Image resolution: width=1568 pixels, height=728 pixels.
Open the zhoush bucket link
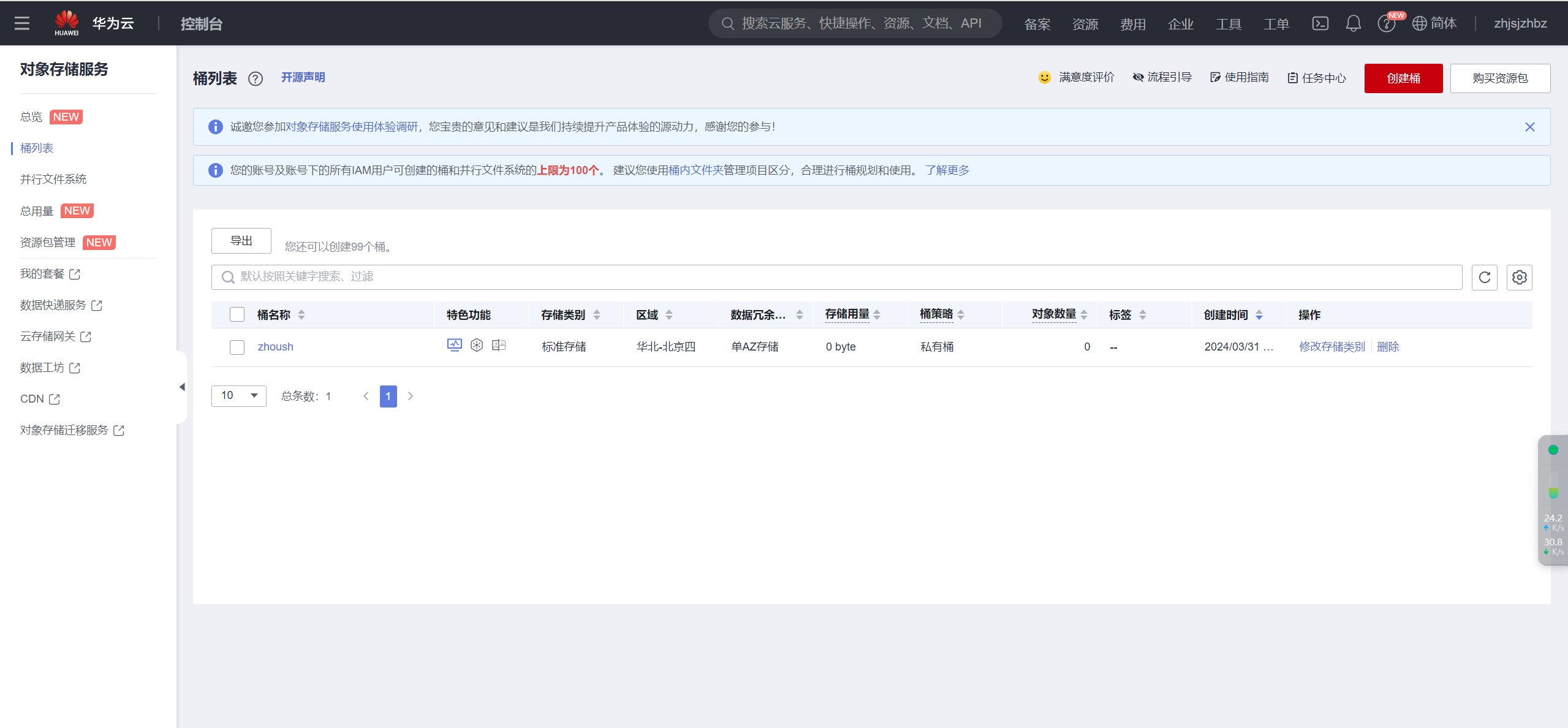[x=275, y=347]
